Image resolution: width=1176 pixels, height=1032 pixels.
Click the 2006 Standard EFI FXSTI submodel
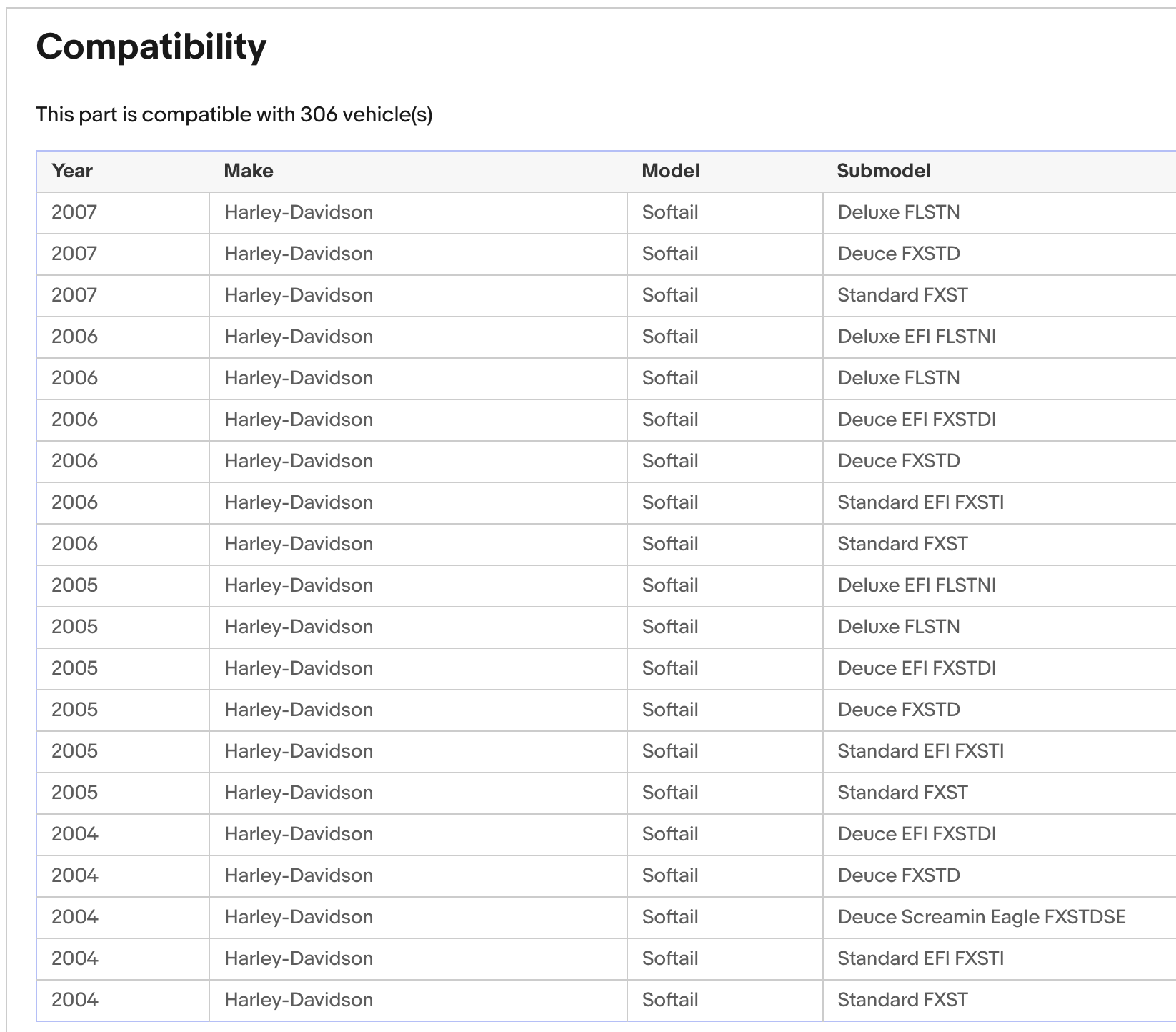click(920, 502)
